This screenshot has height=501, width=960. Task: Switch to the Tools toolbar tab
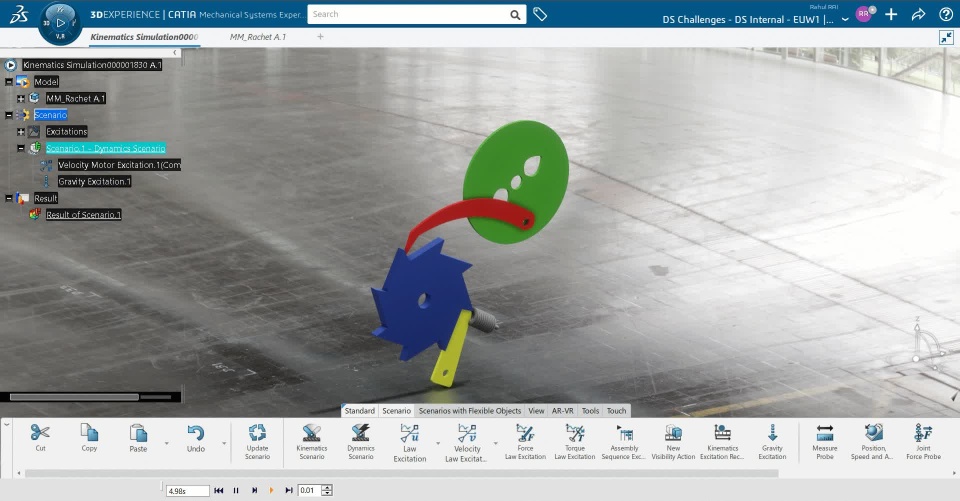tap(590, 411)
